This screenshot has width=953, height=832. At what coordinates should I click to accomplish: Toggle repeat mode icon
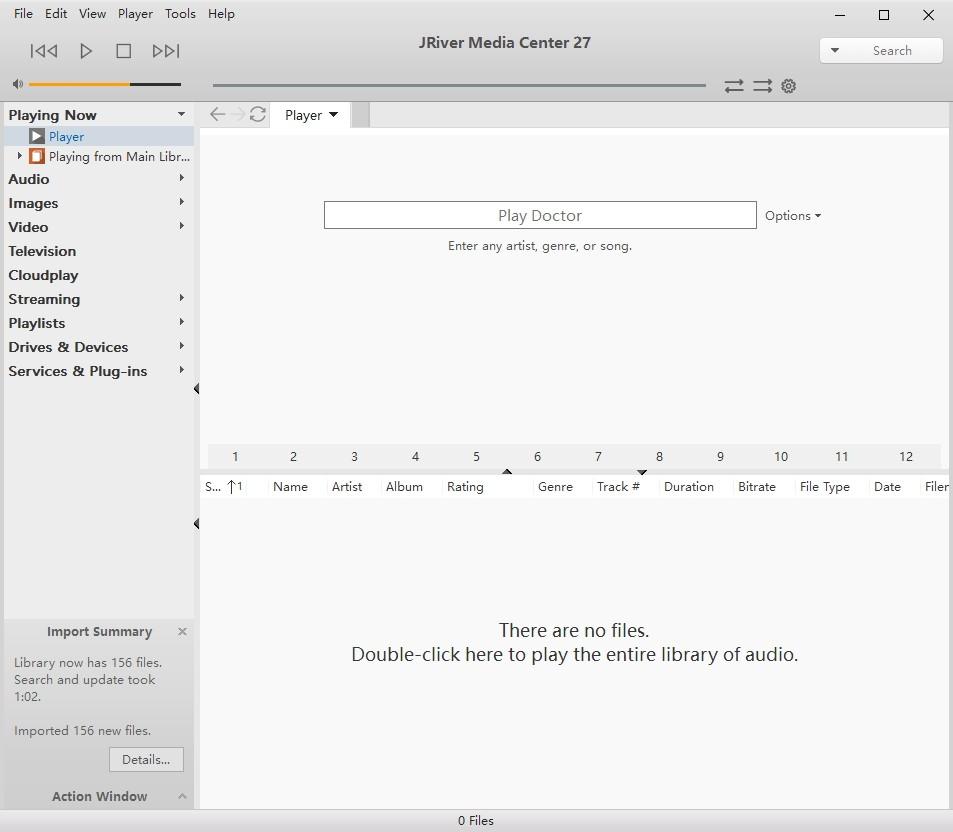pyautogui.click(x=734, y=86)
